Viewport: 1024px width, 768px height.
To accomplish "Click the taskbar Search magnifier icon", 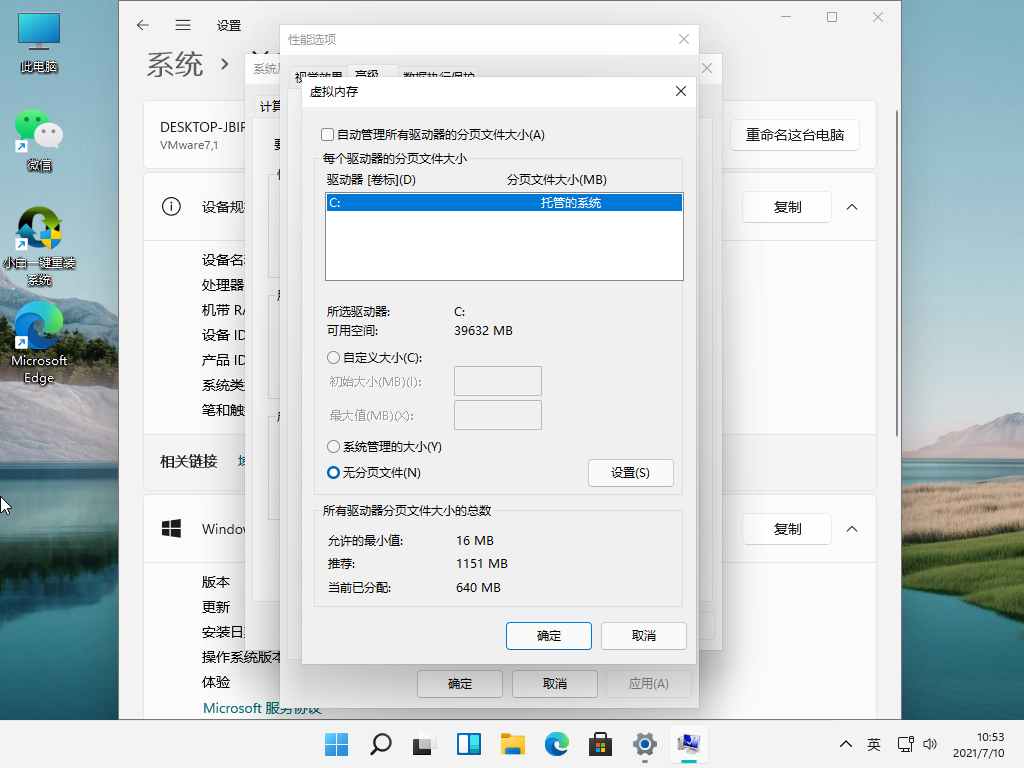I will pos(380,744).
